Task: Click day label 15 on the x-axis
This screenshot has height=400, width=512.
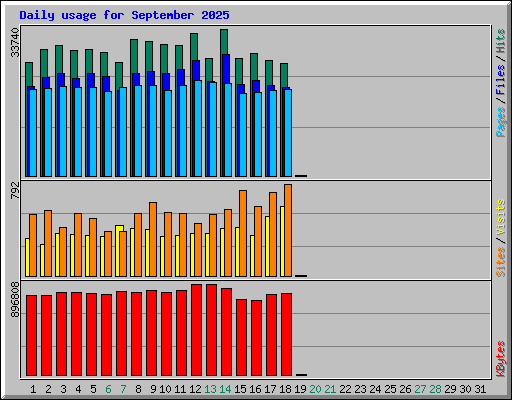Action: coord(240,389)
